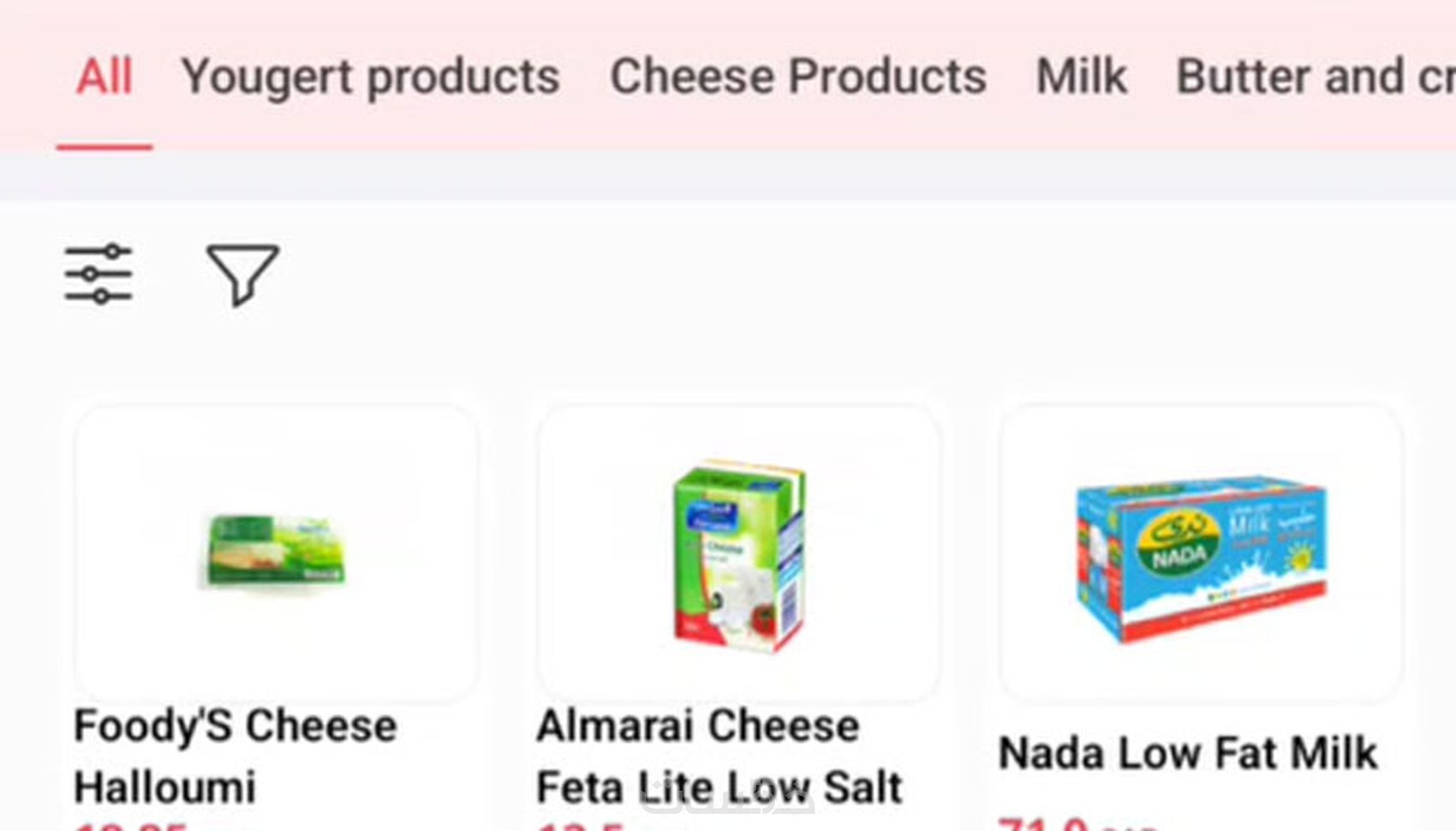Image resolution: width=1456 pixels, height=831 pixels.
Task: Select the All category tab
Action: [x=104, y=77]
